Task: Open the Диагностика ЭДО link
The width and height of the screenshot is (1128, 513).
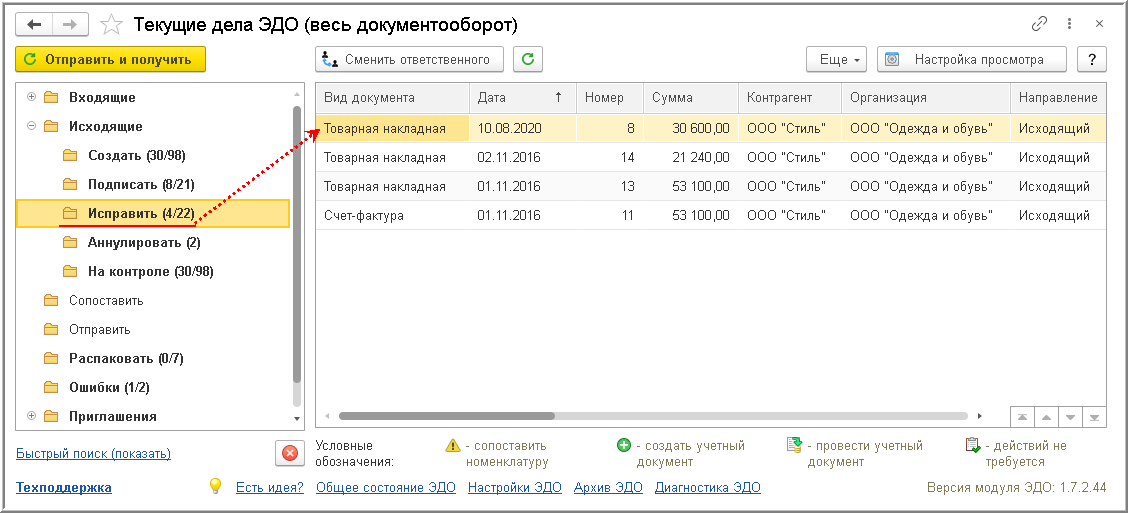Action: point(707,488)
